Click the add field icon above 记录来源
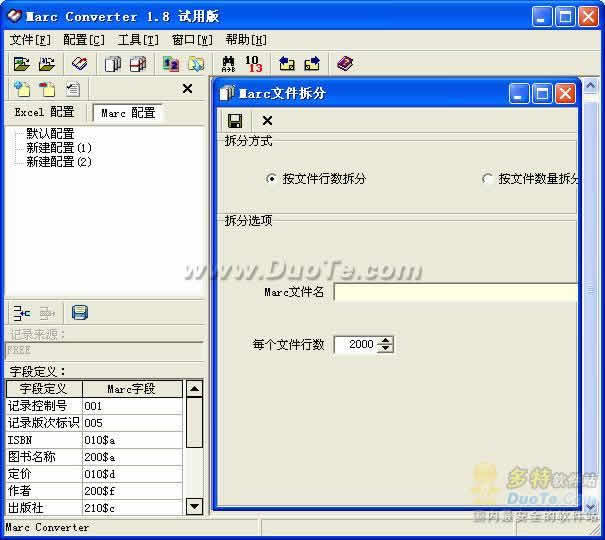 tap(22, 313)
